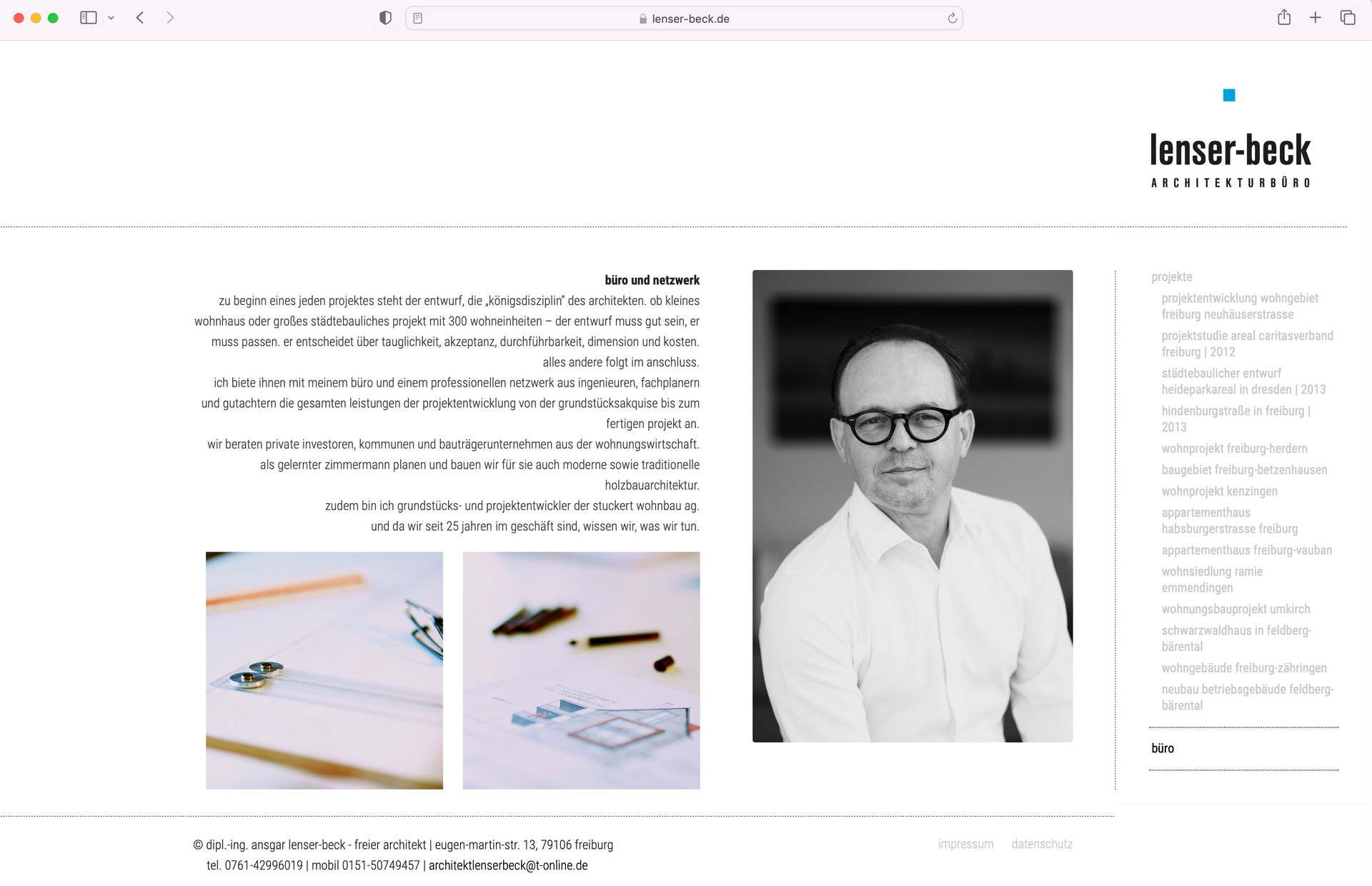The width and height of the screenshot is (1372, 886).
Task: Open a new tab with plus icon
Action: pyautogui.click(x=1316, y=18)
